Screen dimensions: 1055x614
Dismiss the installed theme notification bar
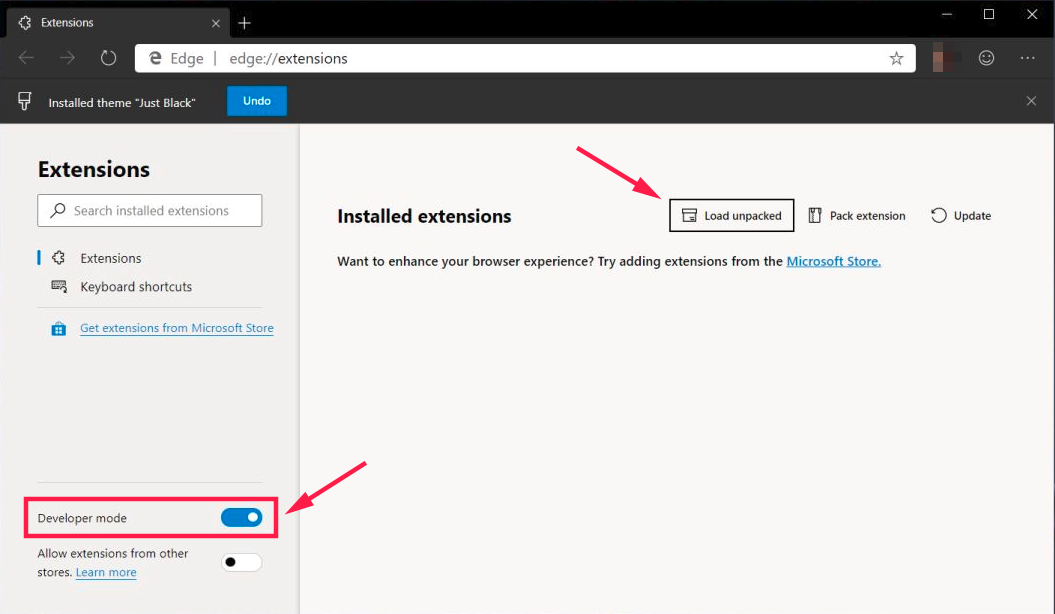coord(1031,101)
